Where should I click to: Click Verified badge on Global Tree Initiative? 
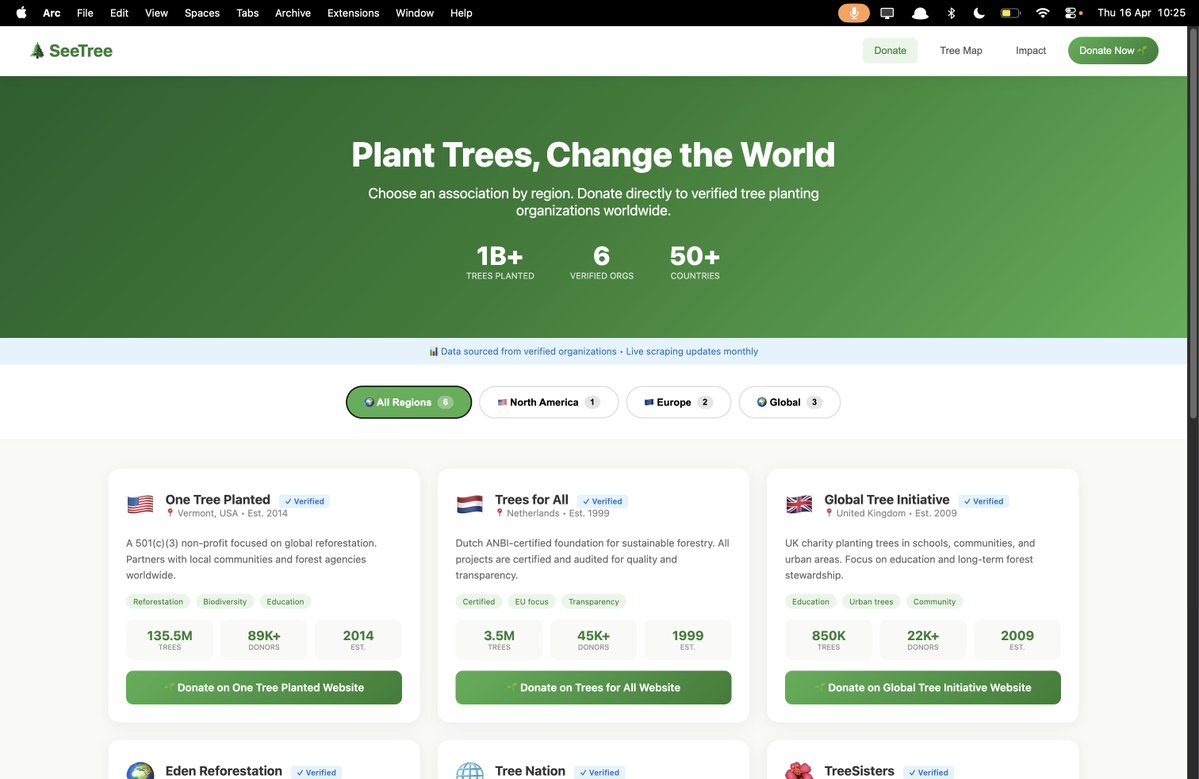click(x=983, y=501)
